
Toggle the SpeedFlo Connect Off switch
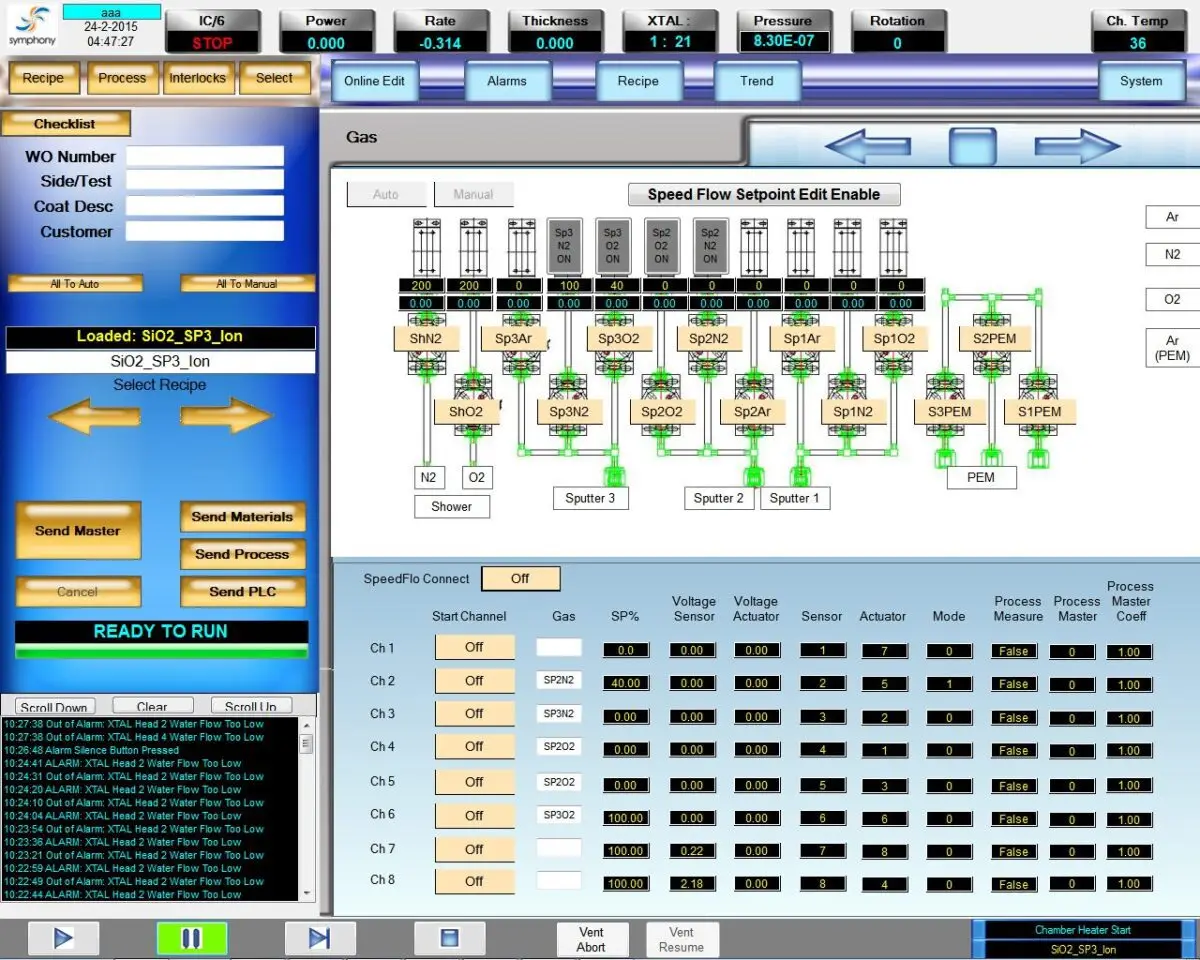[520, 578]
